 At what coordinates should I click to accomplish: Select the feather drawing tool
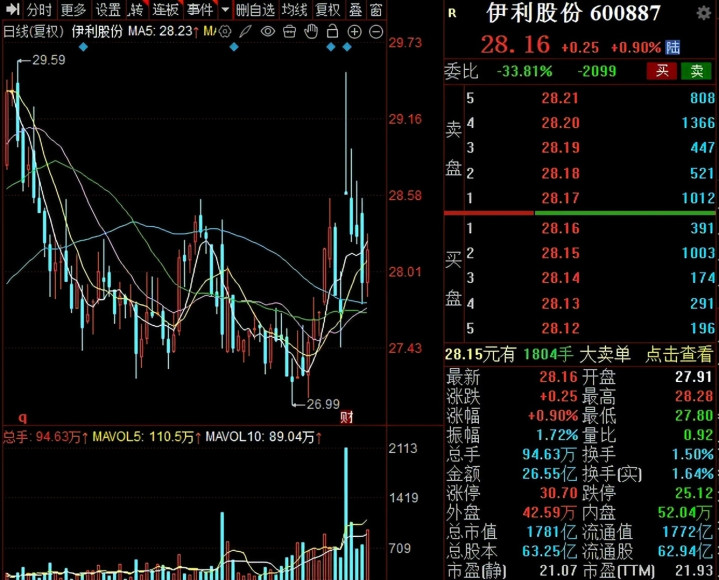pos(246,32)
